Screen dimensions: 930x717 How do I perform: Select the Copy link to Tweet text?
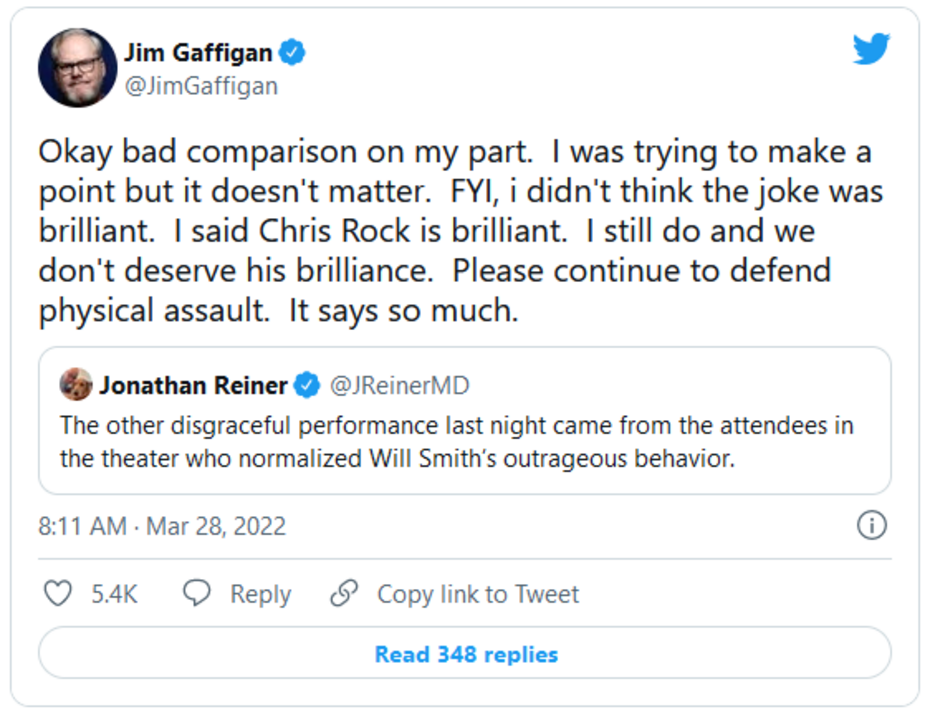coord(478,594)
